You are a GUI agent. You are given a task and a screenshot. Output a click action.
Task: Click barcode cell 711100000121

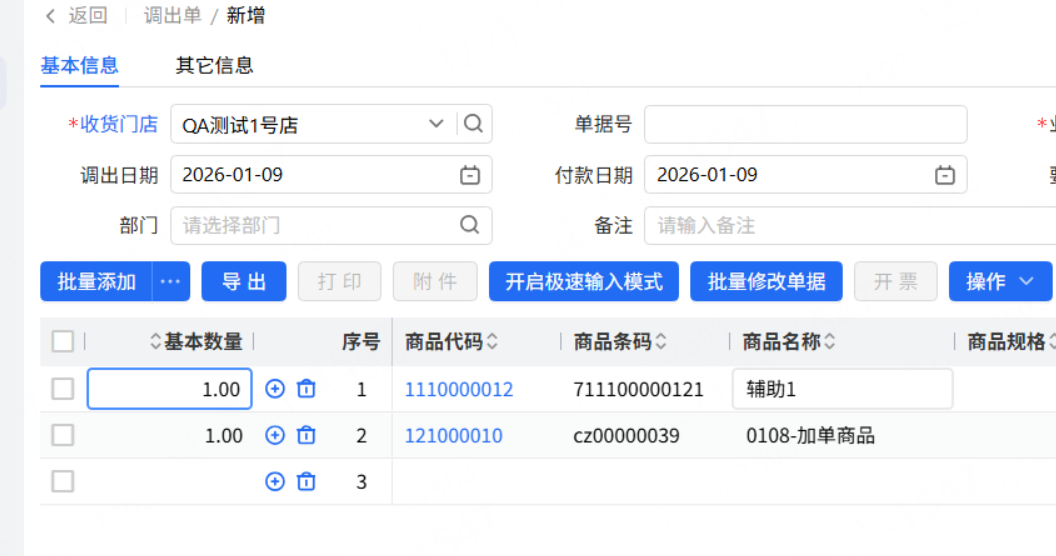pos(638,389)
